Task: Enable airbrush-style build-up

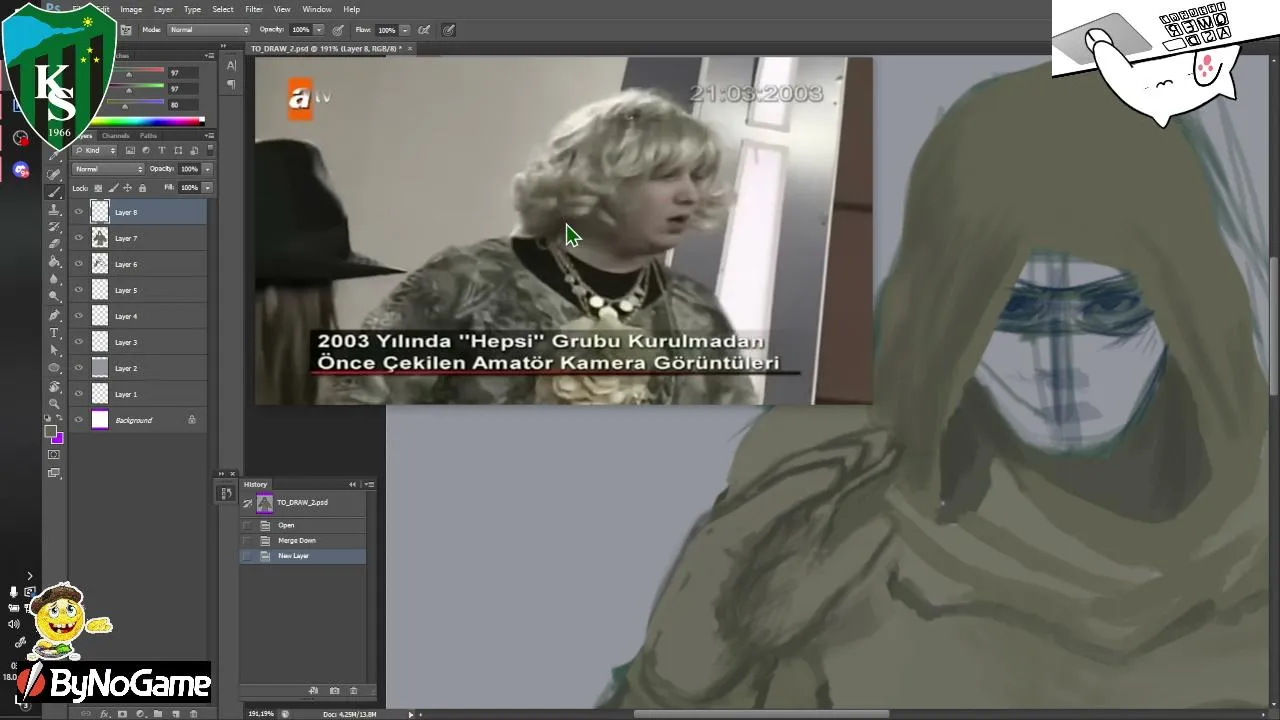Action: tap(424, 30)
